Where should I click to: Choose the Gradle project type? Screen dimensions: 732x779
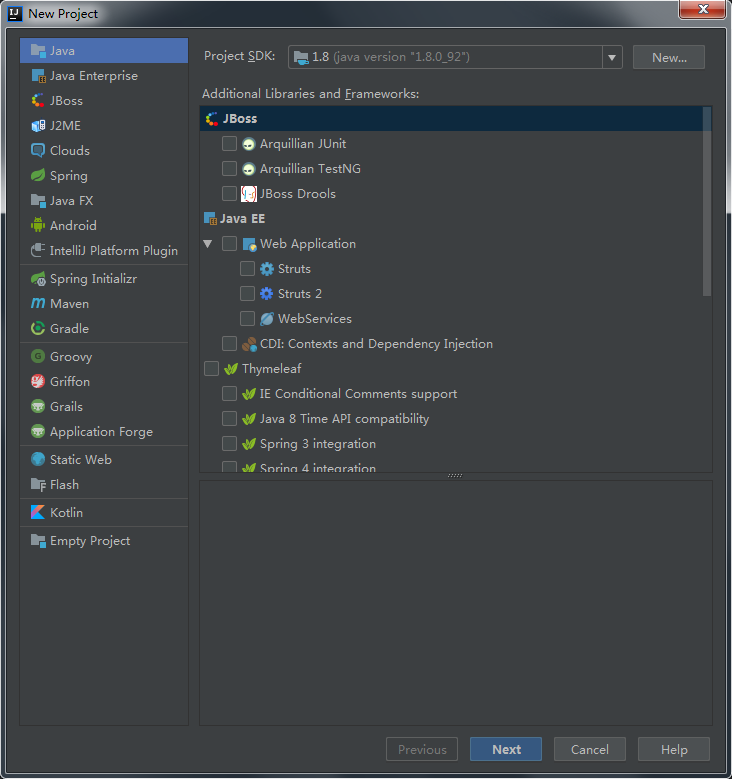click(x=104, y=328)
